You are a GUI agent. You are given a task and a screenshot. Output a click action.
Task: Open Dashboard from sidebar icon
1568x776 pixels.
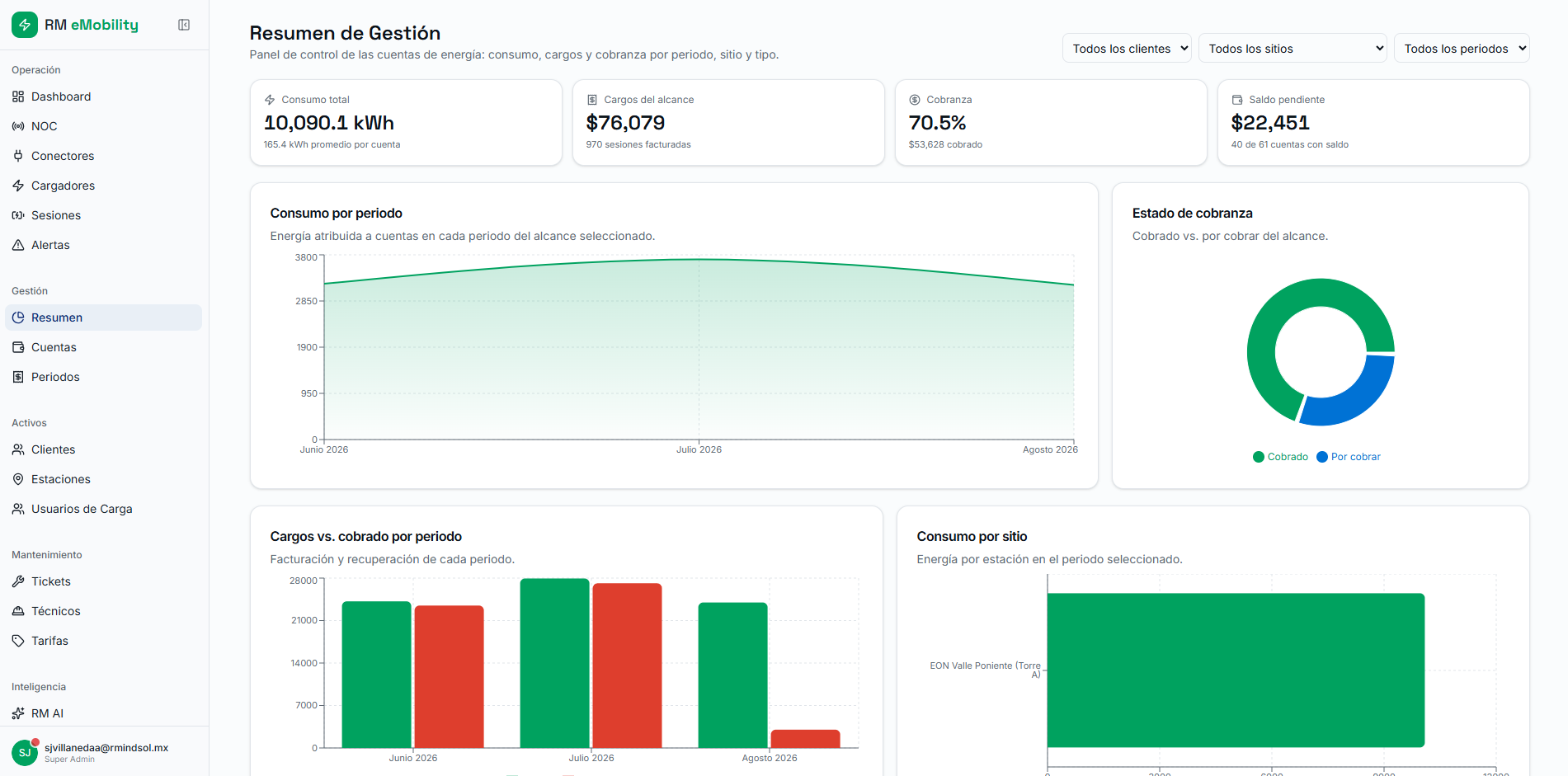click(x=18, y=96)
